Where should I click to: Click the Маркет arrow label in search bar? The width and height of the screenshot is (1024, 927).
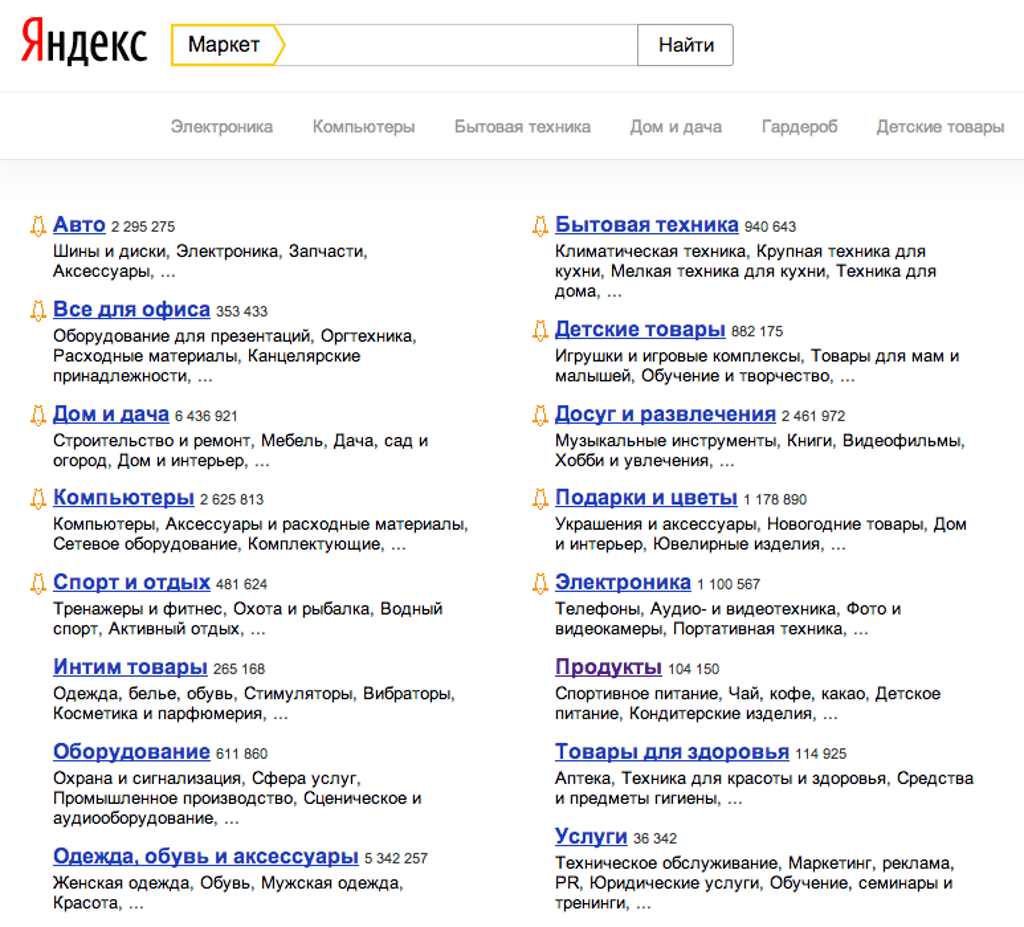point(228,44)
